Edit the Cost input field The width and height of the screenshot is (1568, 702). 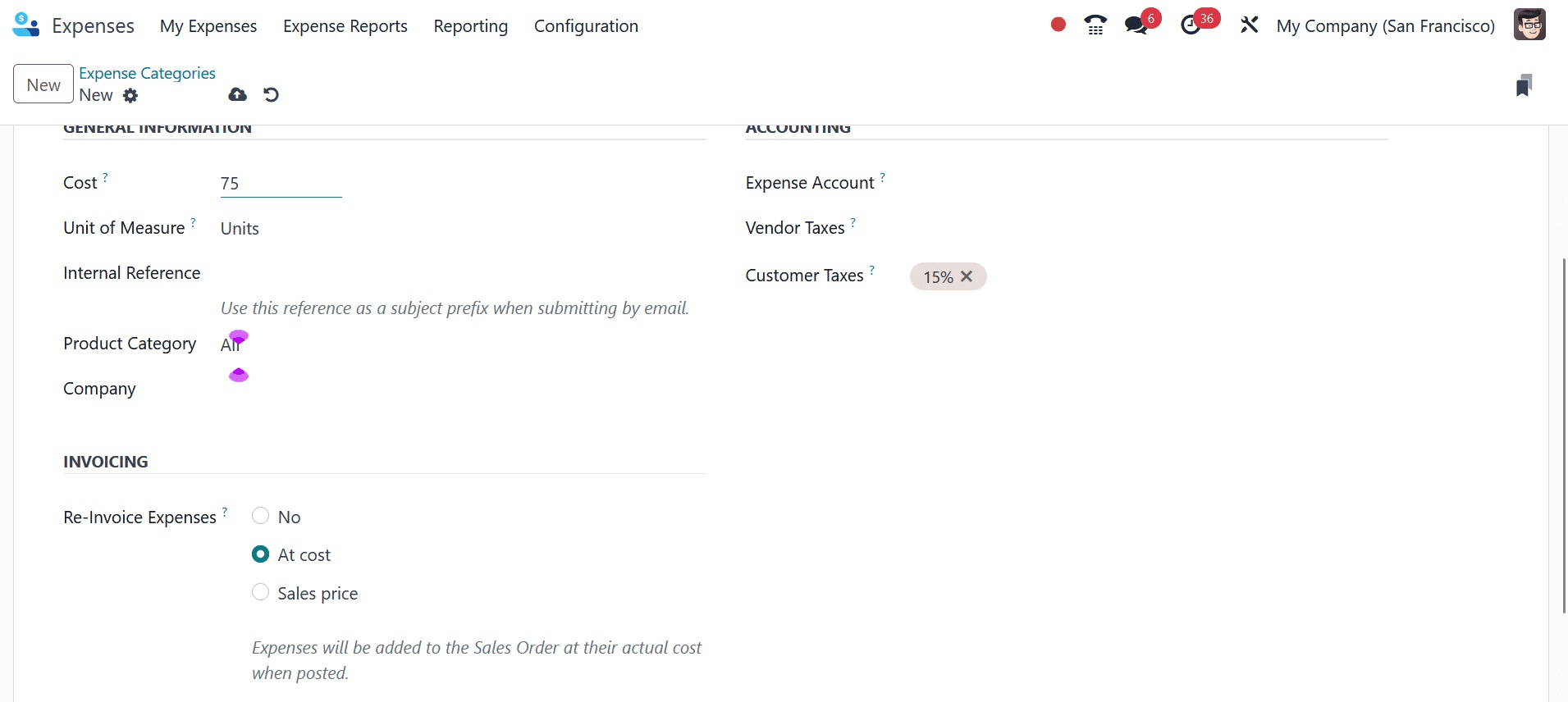point(281,184)
